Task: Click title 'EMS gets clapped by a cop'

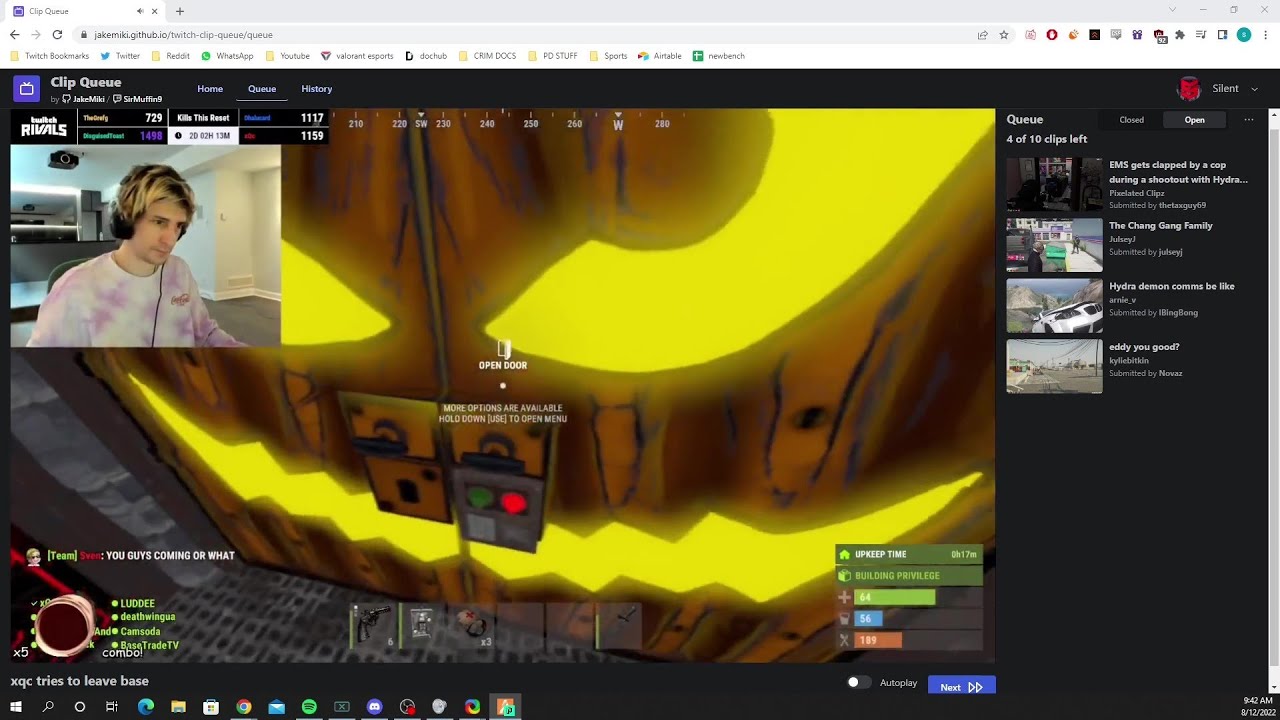Action: [x=1178, y=172]
